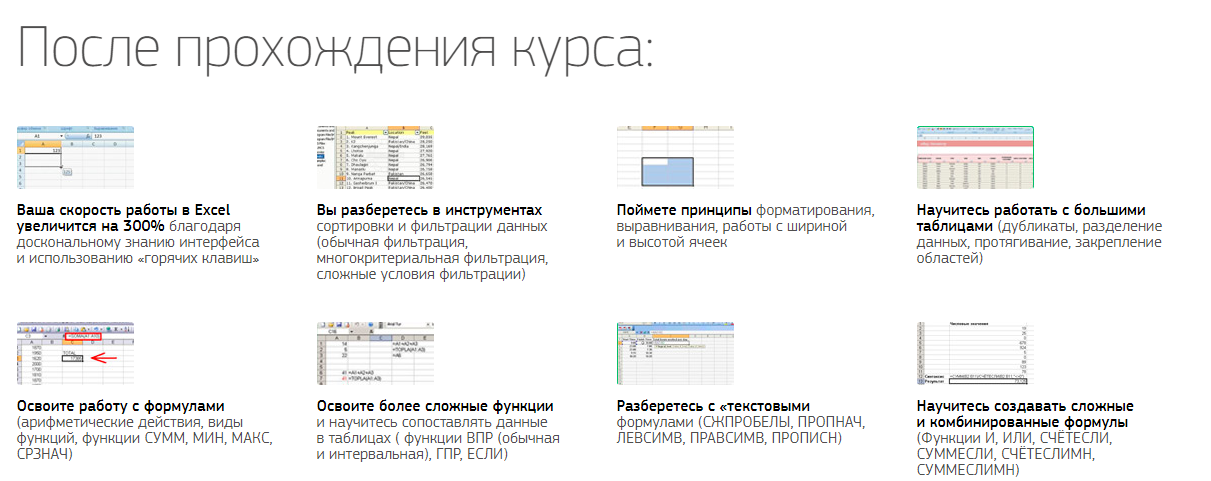
Task: Click text "многокритериальная фильтрация,"
Action: click(432, 258)
